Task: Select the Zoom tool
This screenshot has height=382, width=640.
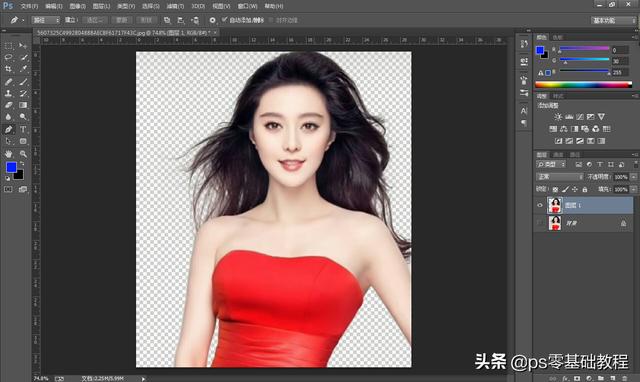Action: click(23, 154)
